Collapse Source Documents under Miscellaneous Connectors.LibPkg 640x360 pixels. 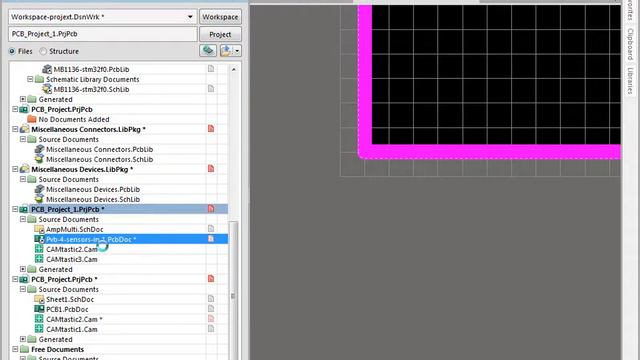click(x=23, y=139)
